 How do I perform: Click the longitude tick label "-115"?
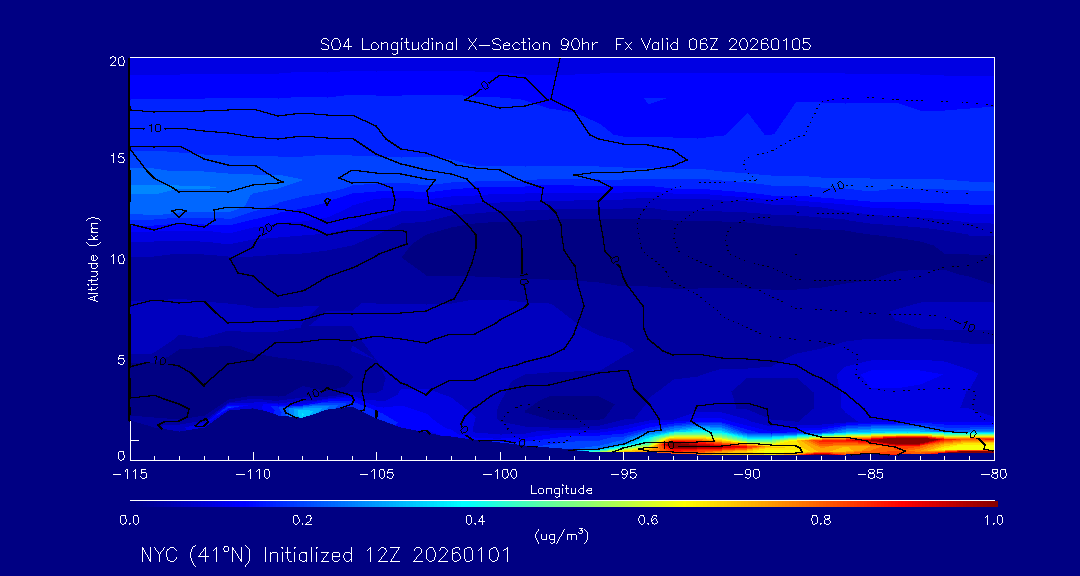[129, 475]
